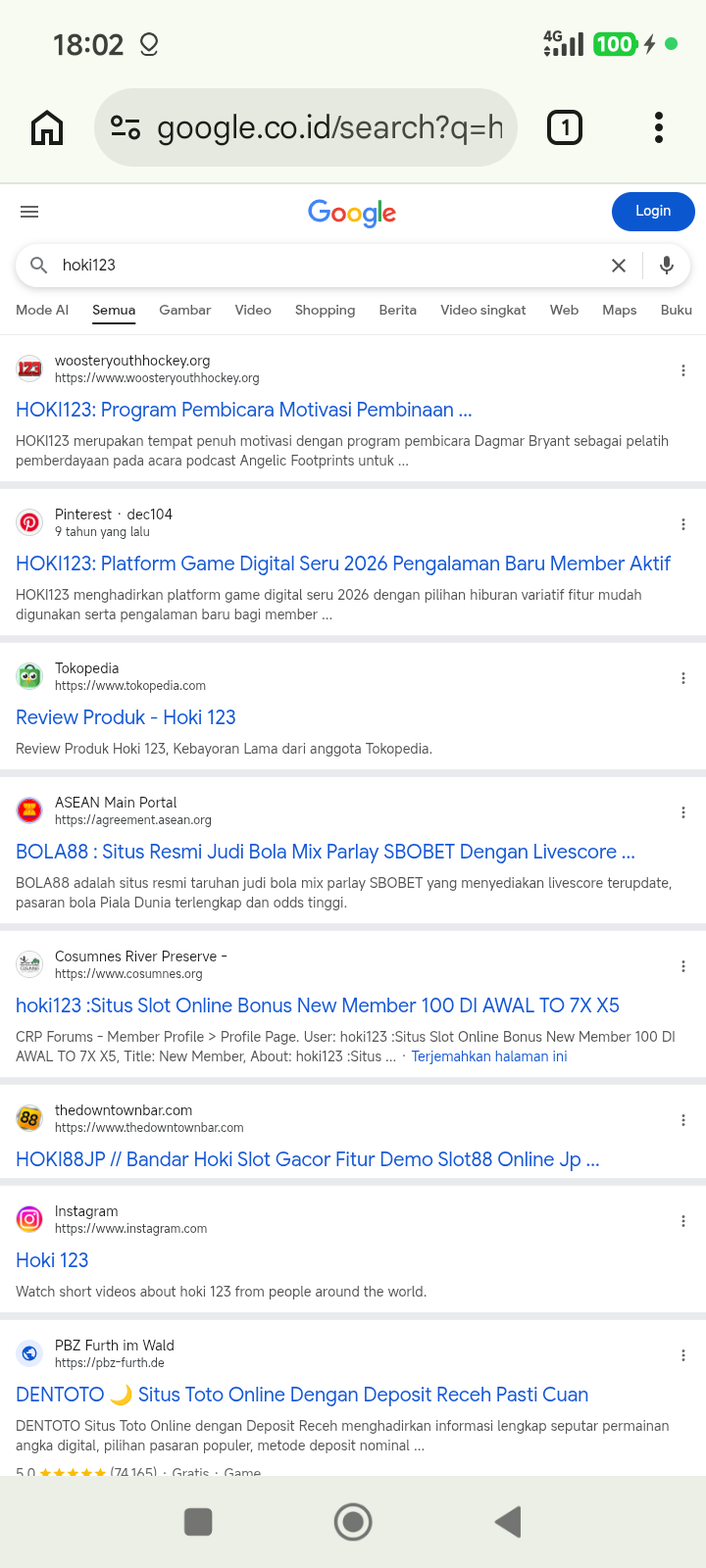This screenshot has width=706, height=1568.
Task: Open the Google hamburger menu
Action: [29, 212]
